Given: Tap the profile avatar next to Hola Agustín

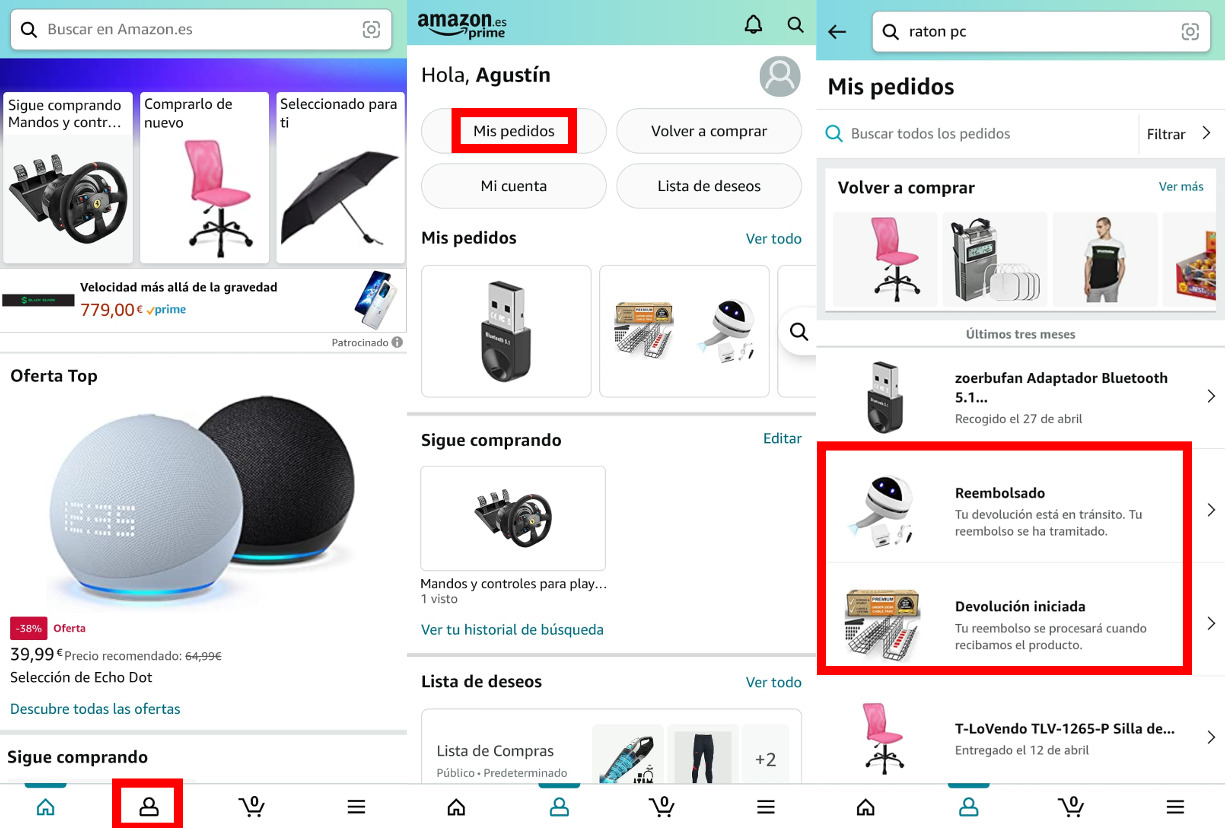Looking at the screenshot, I should point(779,76).
